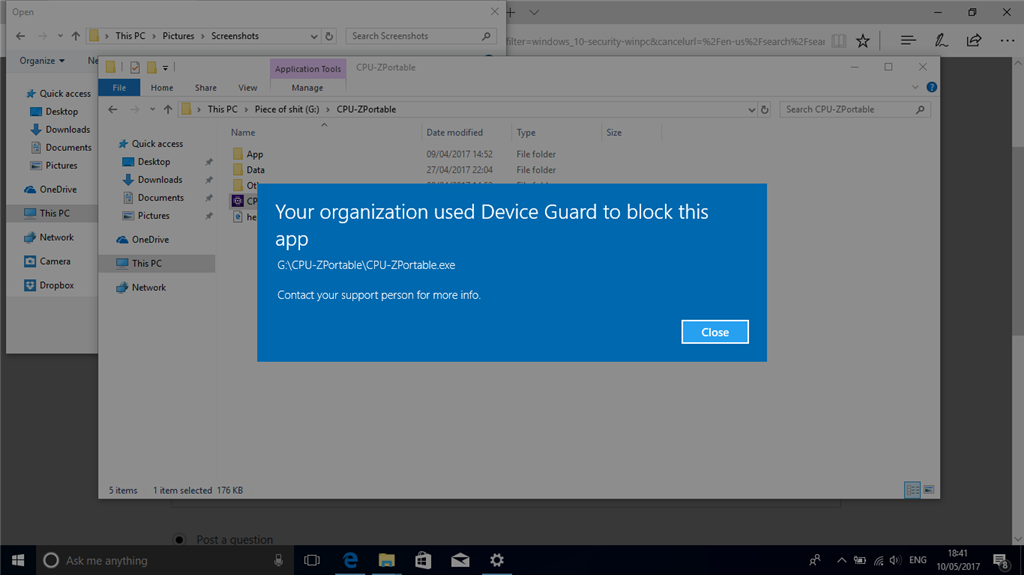This screenshot has width=1024, height=575.
Task: Open the File tab in CPU-ZPortable Explorer
Action: (x=119, y=88)
